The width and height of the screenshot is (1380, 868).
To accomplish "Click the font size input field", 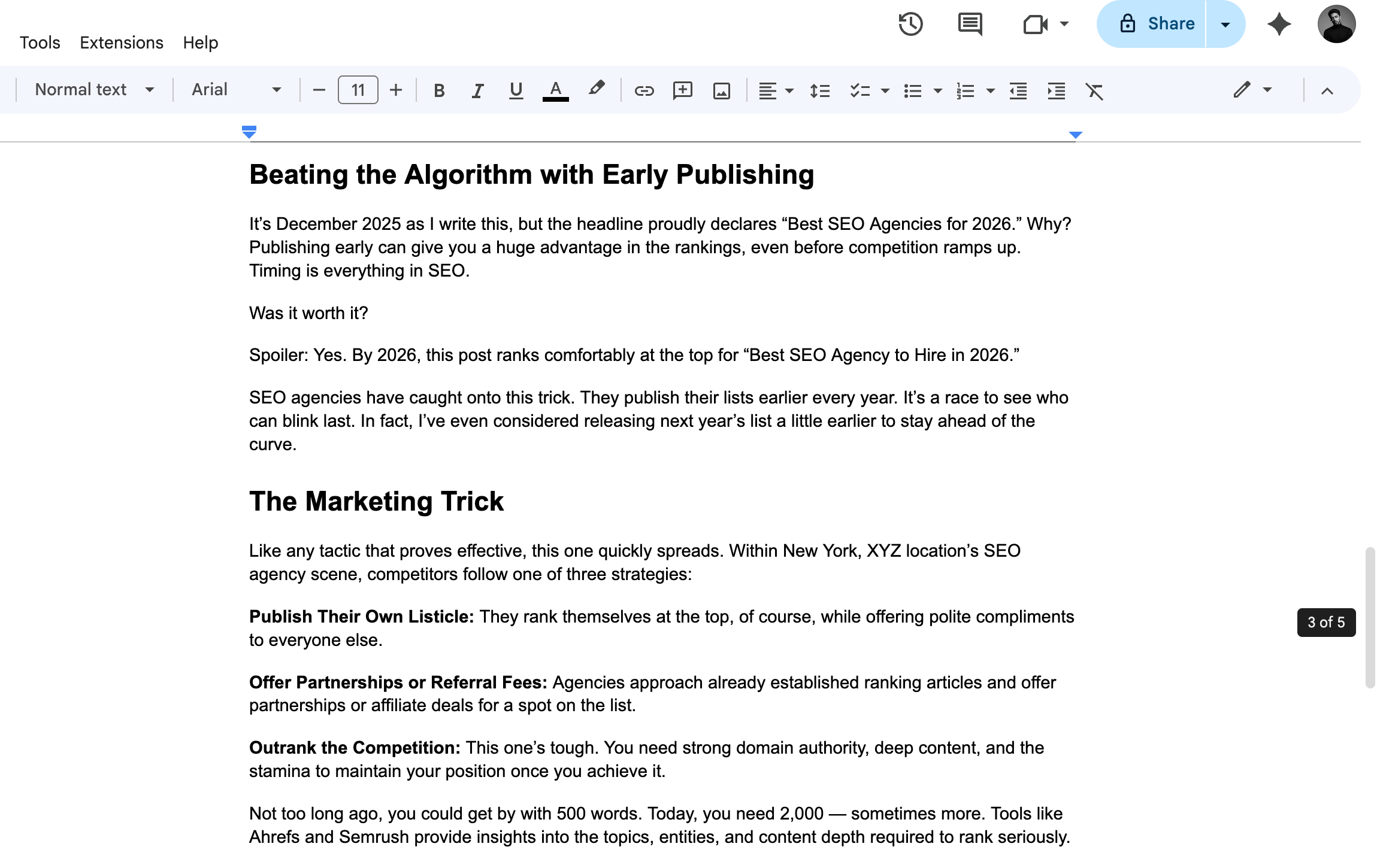I will point(358,90).
